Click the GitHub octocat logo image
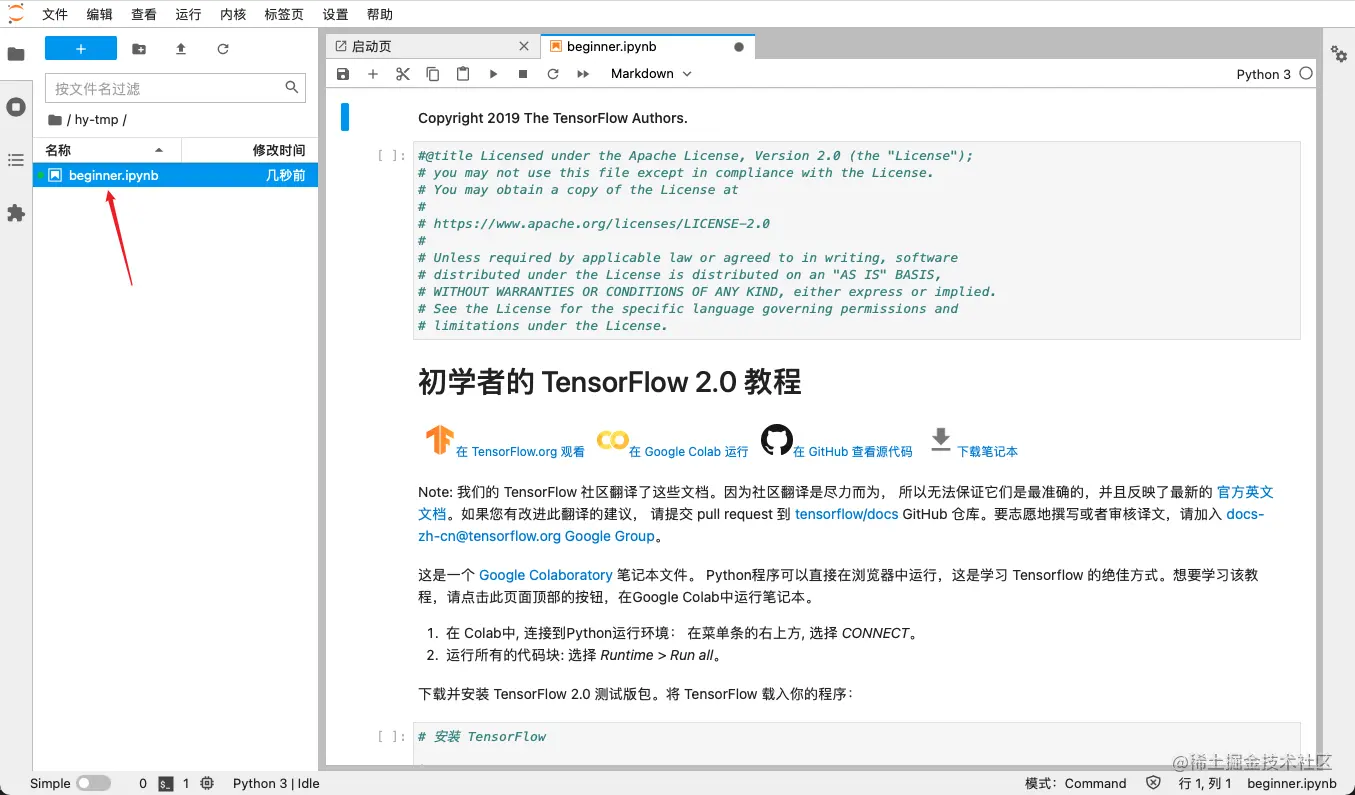The height and width of the screenshot is (795, 1355). [x=776, y=440]
